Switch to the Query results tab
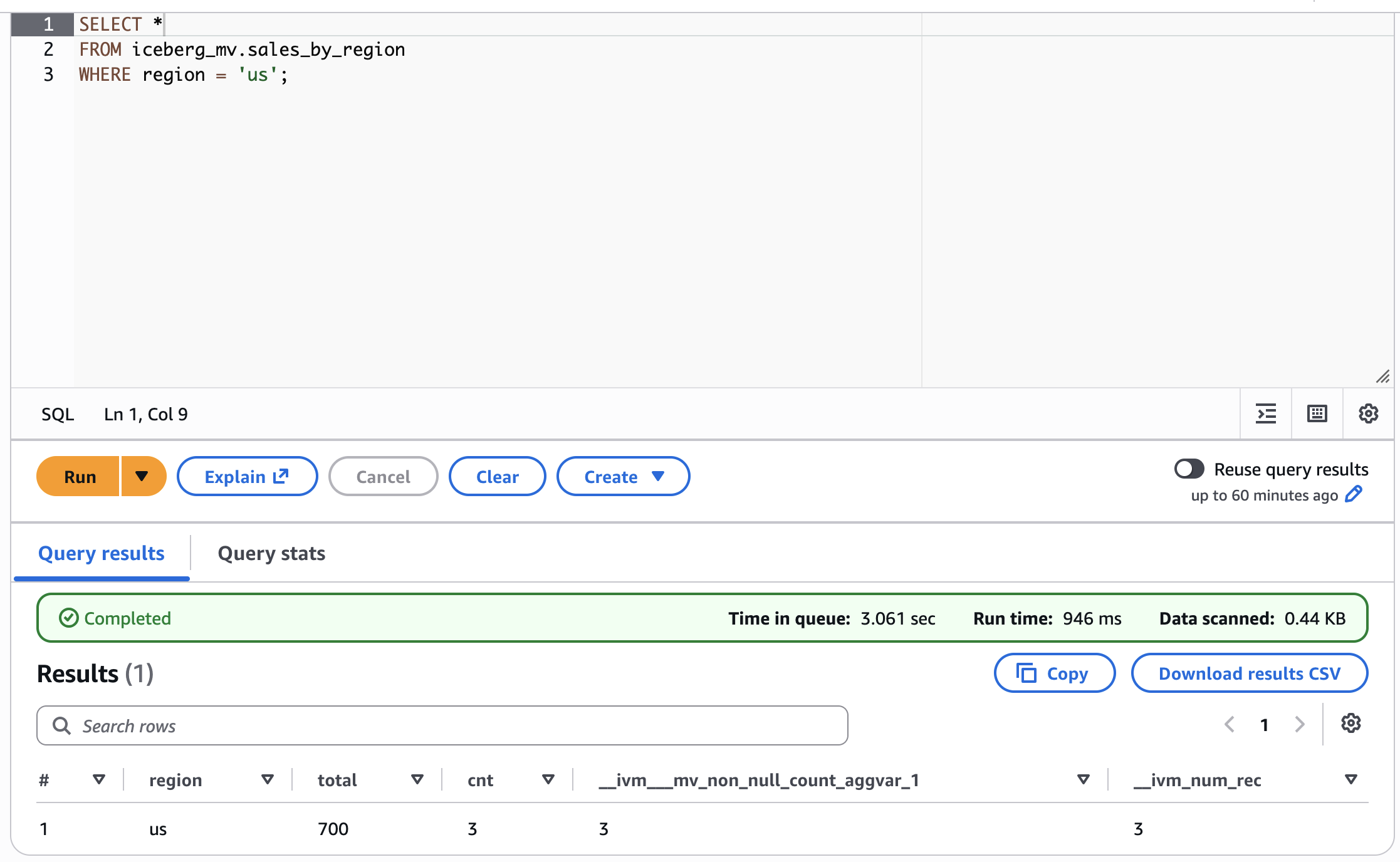The height and width of the screenshot is (862, 1400). click(102, 554)
